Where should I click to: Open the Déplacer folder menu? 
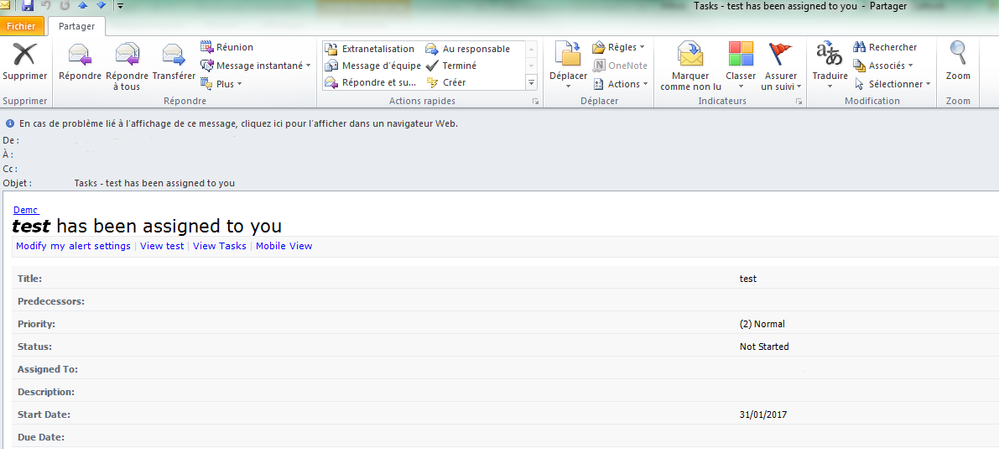(568, 65)
